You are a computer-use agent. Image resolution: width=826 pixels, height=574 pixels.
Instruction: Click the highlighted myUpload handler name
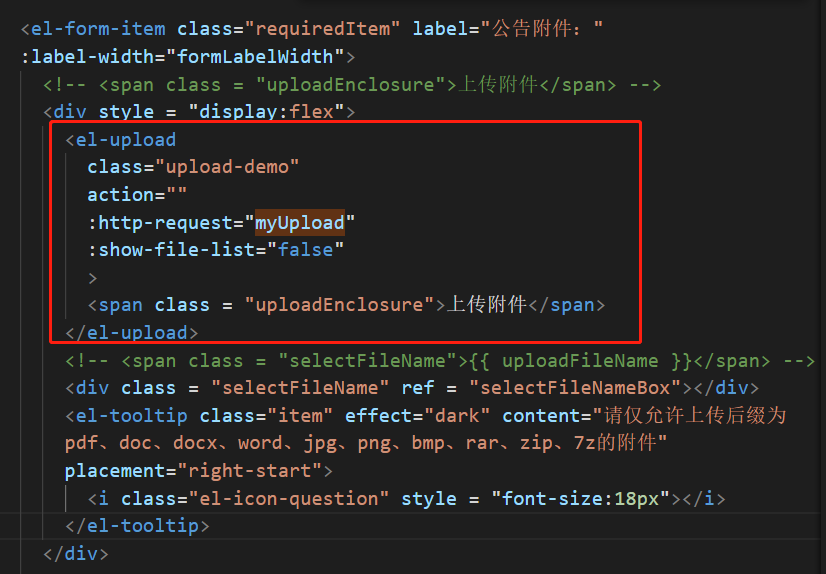300,223
